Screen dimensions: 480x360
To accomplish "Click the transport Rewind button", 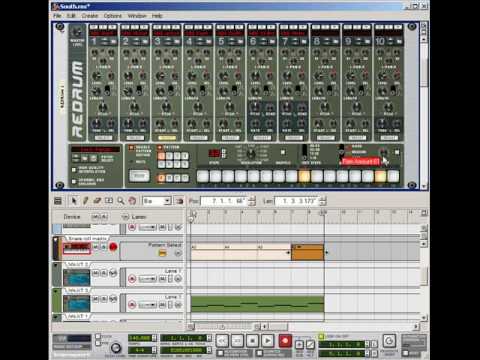I will [222, 341].
